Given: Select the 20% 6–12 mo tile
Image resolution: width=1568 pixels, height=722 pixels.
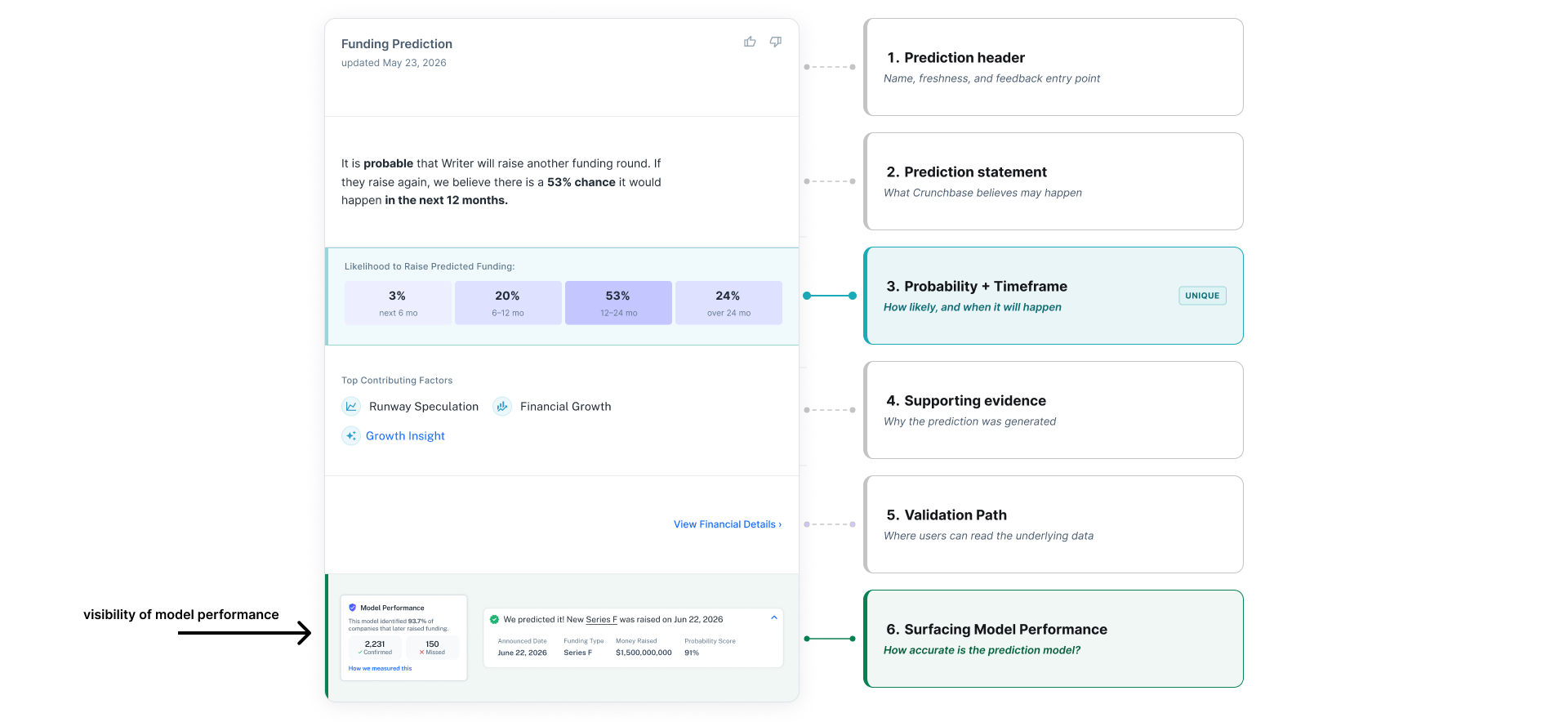Looking at the screenshot, I should pyautogui.click(x=508, y=303).
